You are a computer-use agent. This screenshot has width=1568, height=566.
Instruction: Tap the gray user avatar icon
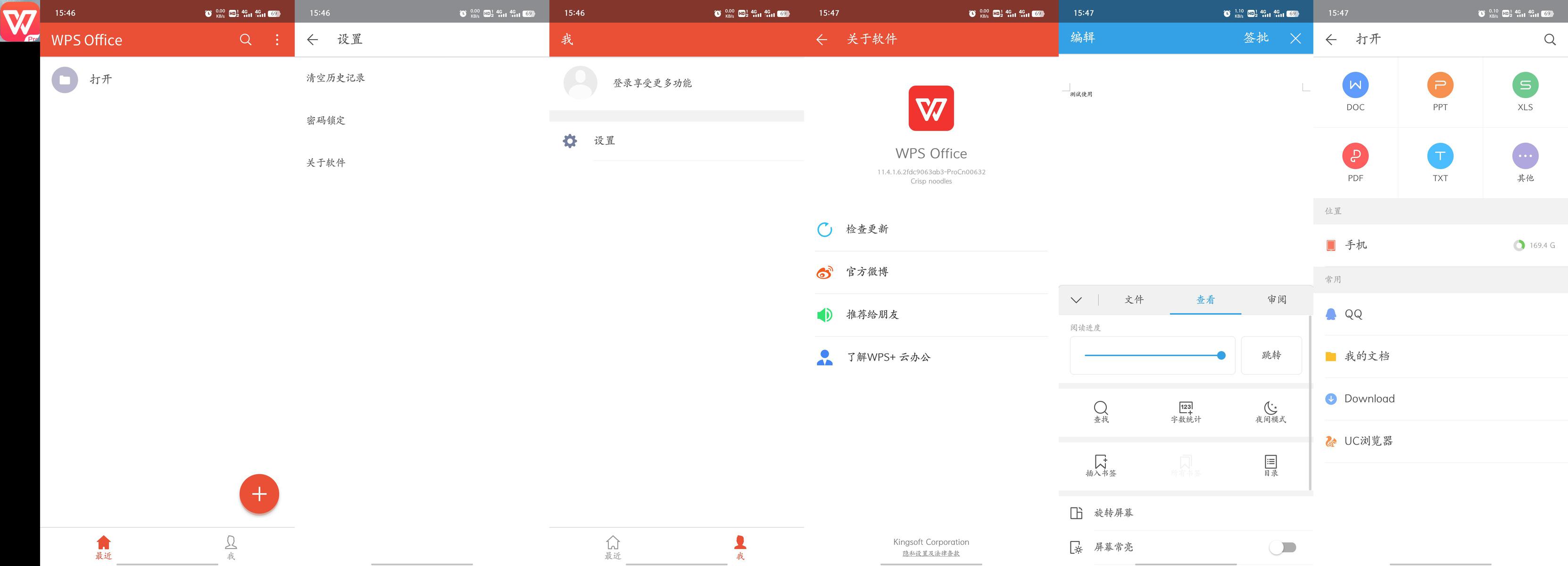(580, 83)
